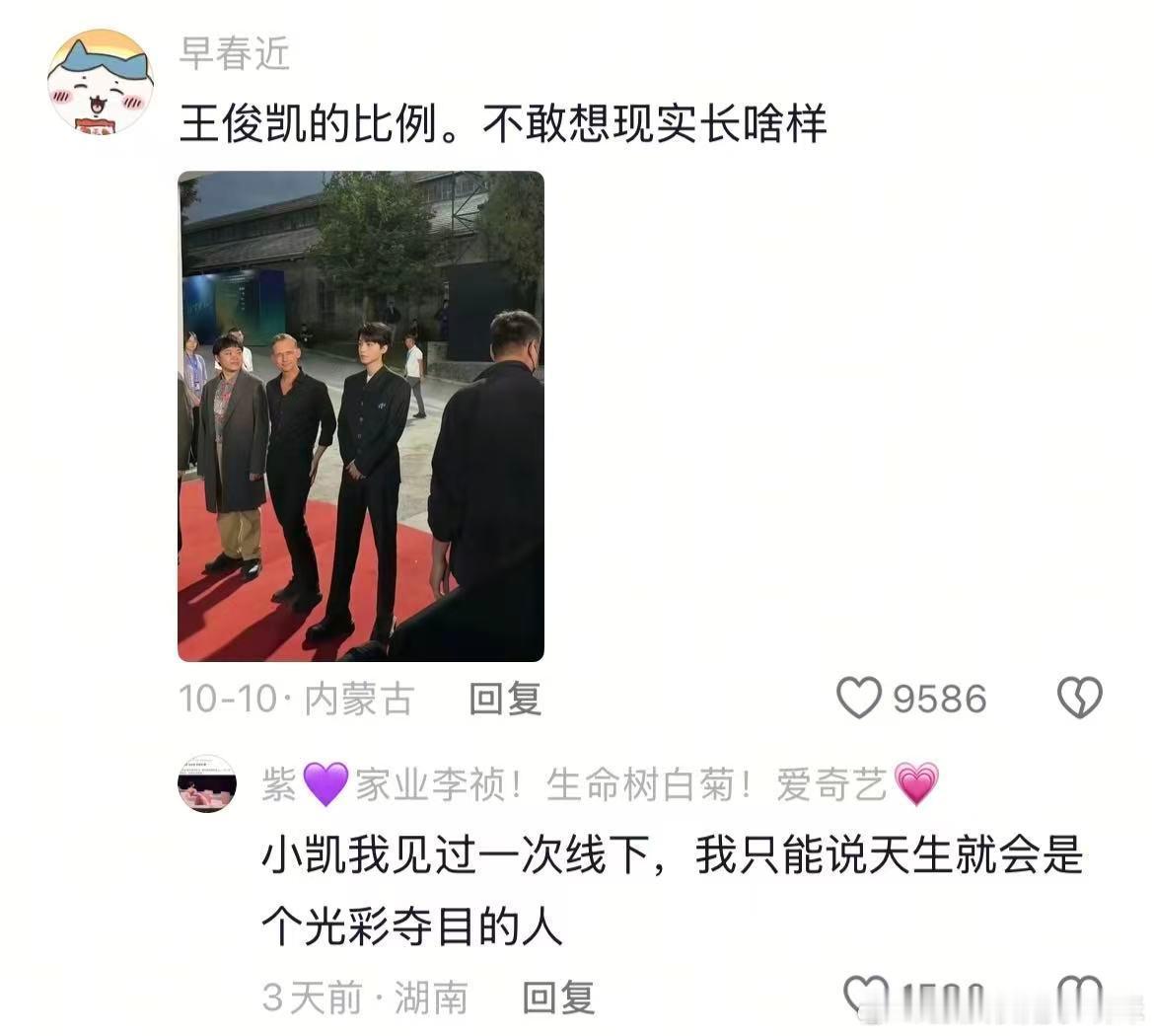The image size is (1154, 1036).
Task: Select the like count 9586
Action: point(940,699)
